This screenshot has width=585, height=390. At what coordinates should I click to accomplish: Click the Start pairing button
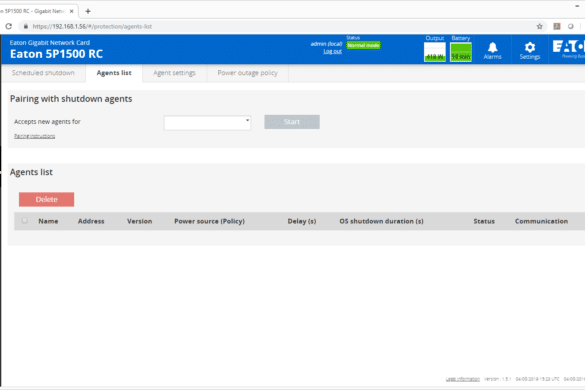pos(292,122)
